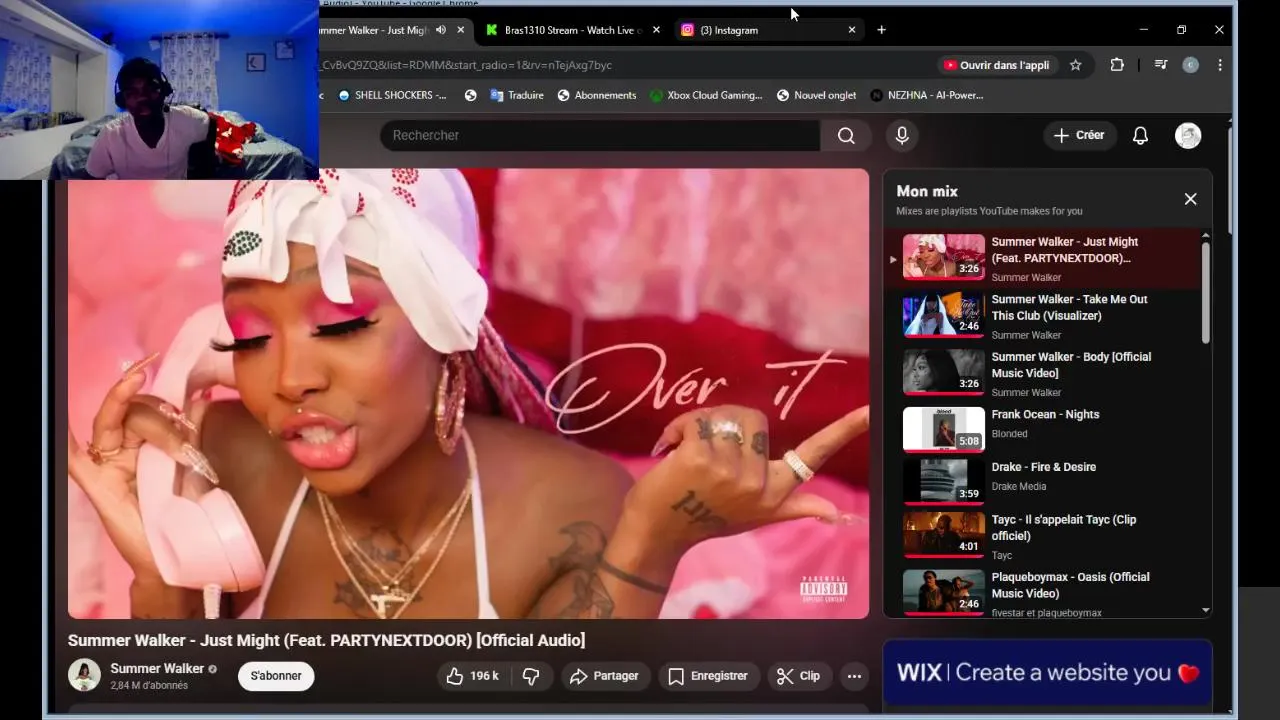The width and height of the screenshot is (1280, 720).
Task: Open more actions three-dot menu under video
Action: (854, 676)
